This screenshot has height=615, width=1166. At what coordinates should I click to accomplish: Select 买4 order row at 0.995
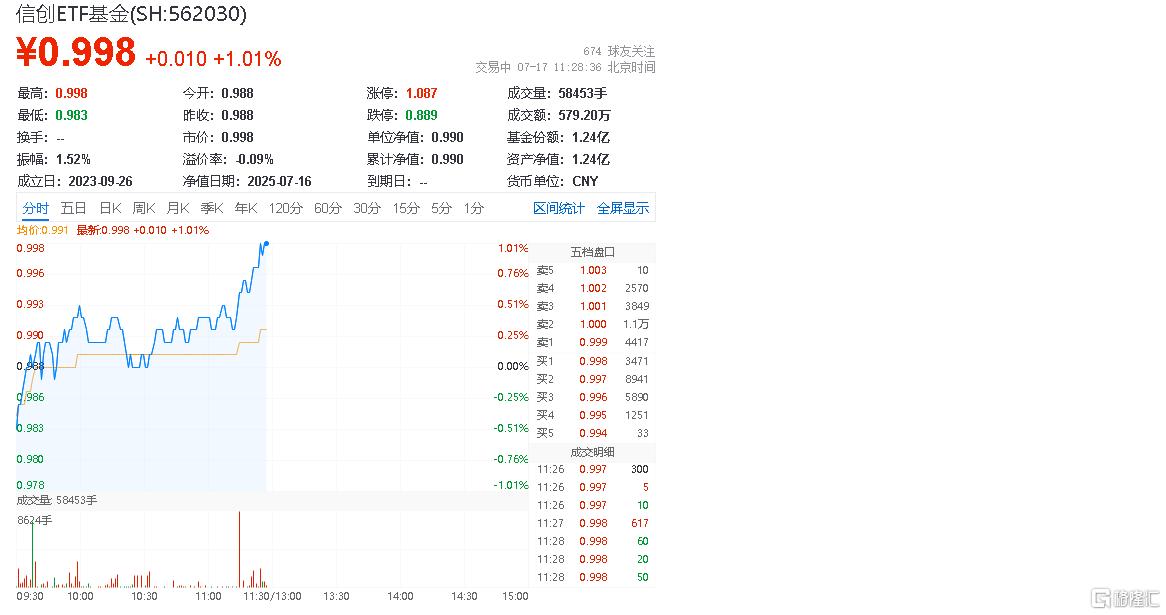point(593,415)
